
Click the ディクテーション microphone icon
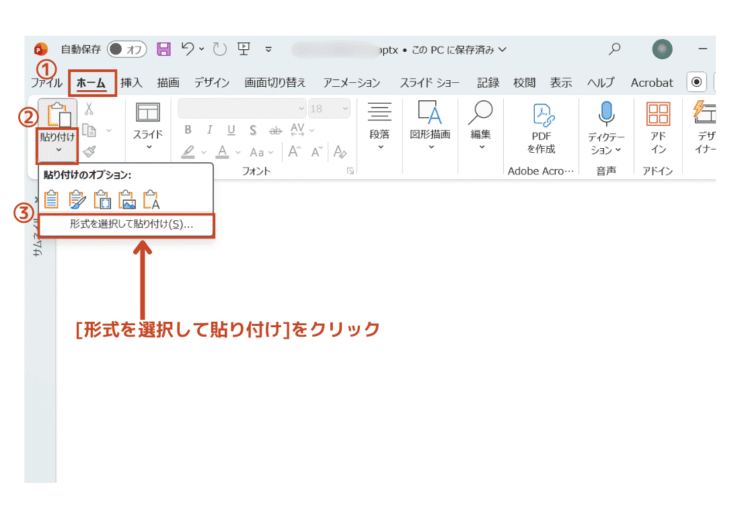[606, 115]
